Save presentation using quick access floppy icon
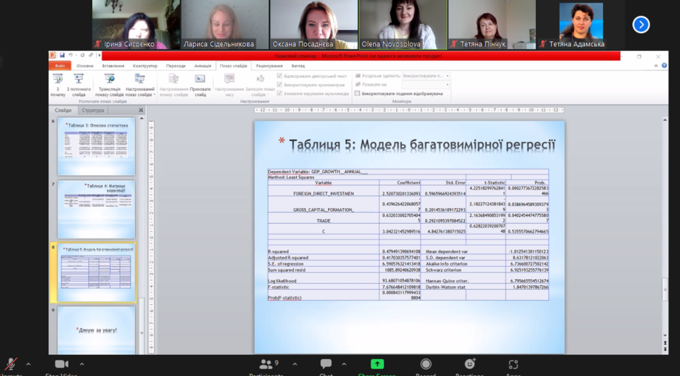The height and width of the screenshot is (376, 680). click(x=62, y=56)
